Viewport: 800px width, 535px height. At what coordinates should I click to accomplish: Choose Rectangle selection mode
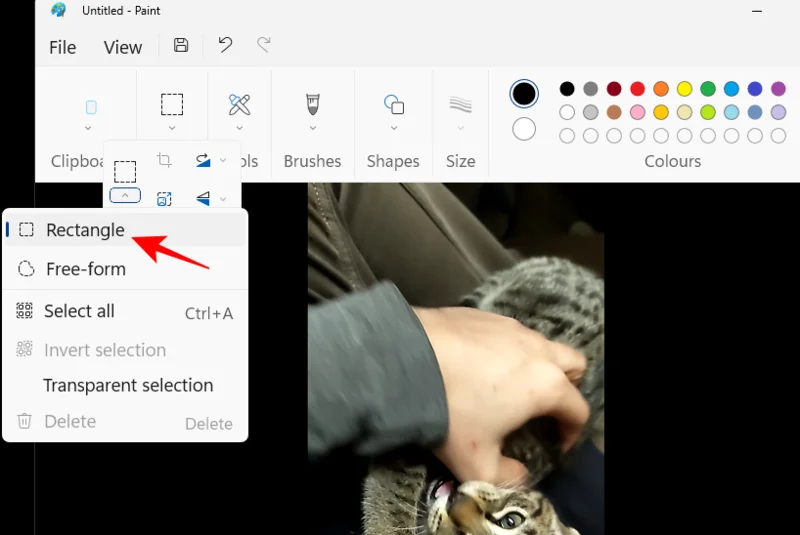tap(126, 230)
